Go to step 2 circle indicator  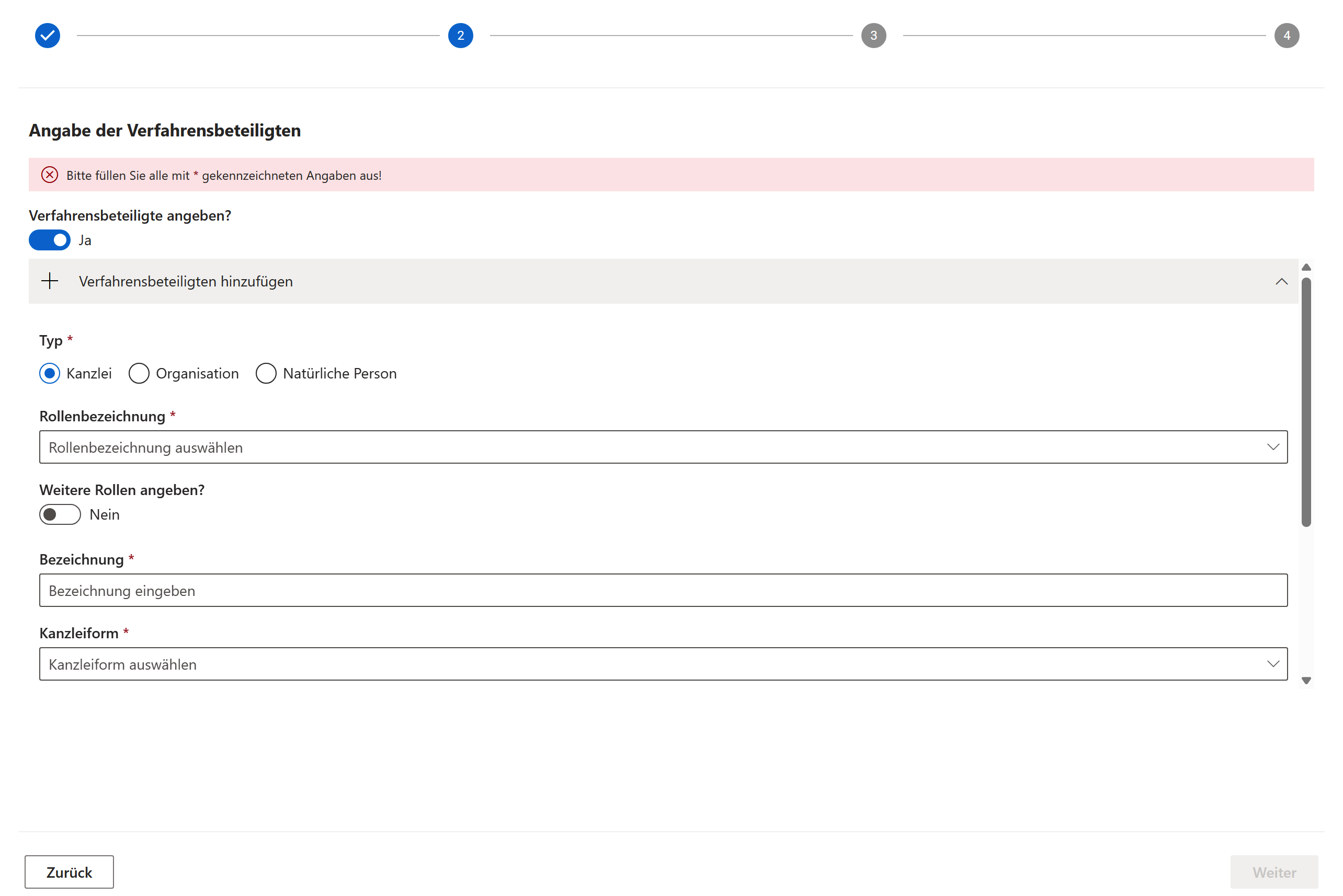(460, 36)
